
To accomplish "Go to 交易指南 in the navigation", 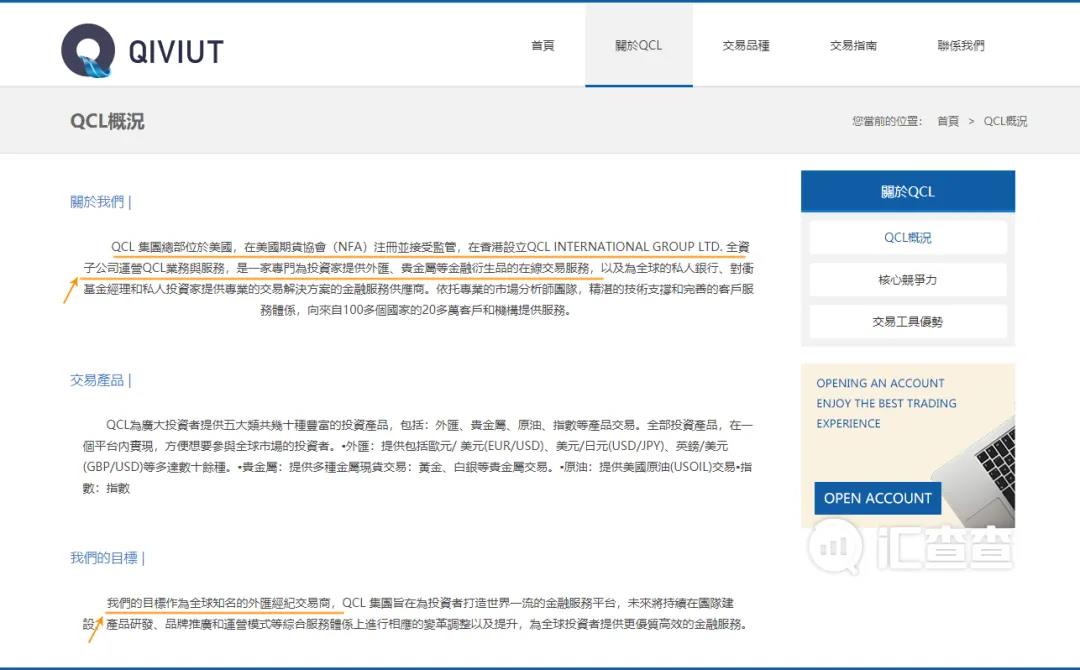I will [x=853, y=45].
